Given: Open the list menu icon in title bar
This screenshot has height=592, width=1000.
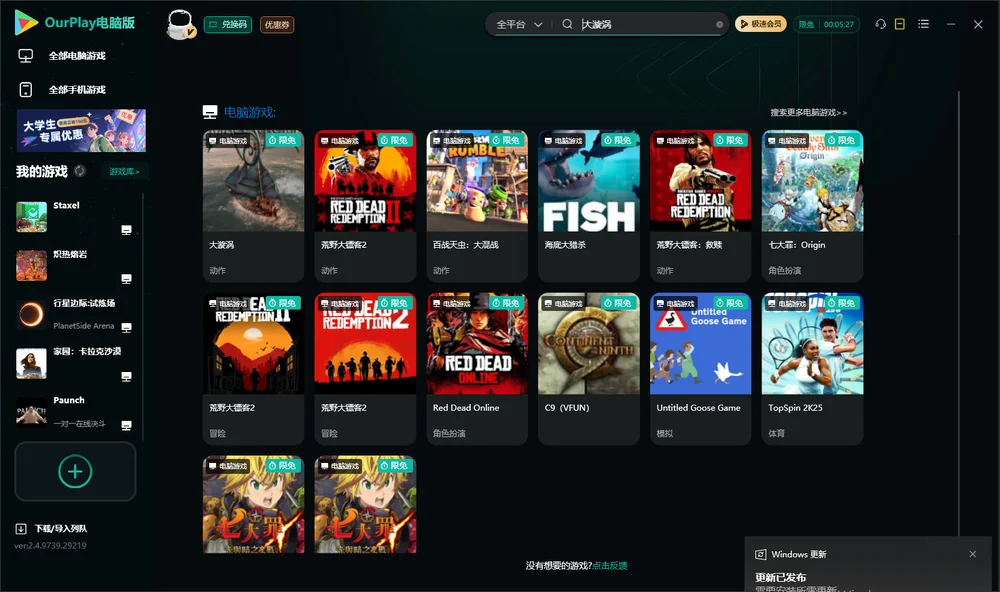Looking at the screenshot, I should (x=923, y=24).
